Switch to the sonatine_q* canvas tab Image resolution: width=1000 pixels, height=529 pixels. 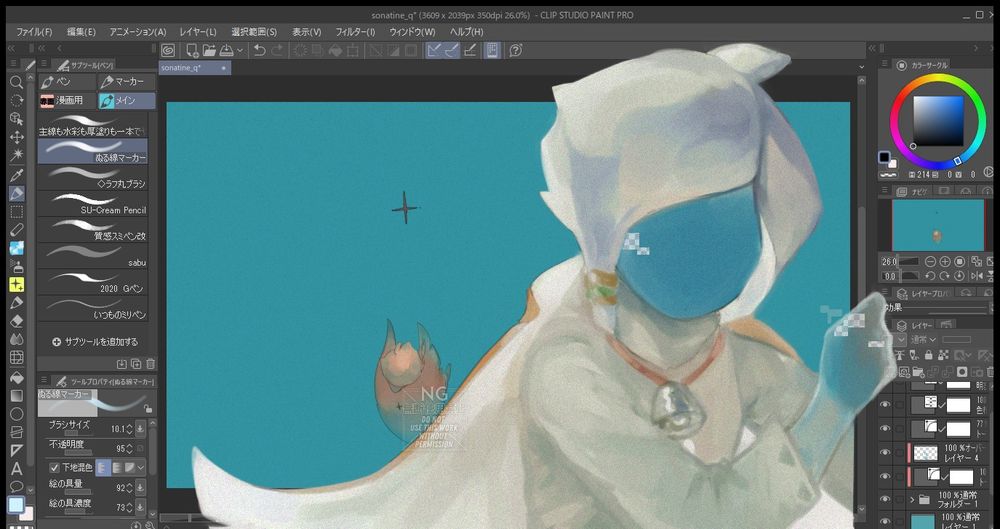tap(195, 68)
